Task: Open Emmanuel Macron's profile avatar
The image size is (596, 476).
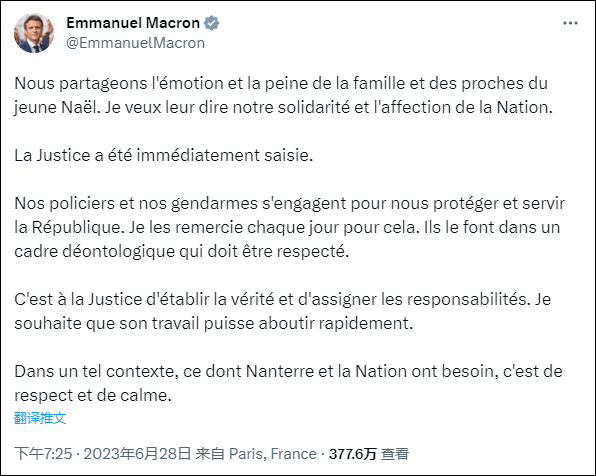Action: 34,33
